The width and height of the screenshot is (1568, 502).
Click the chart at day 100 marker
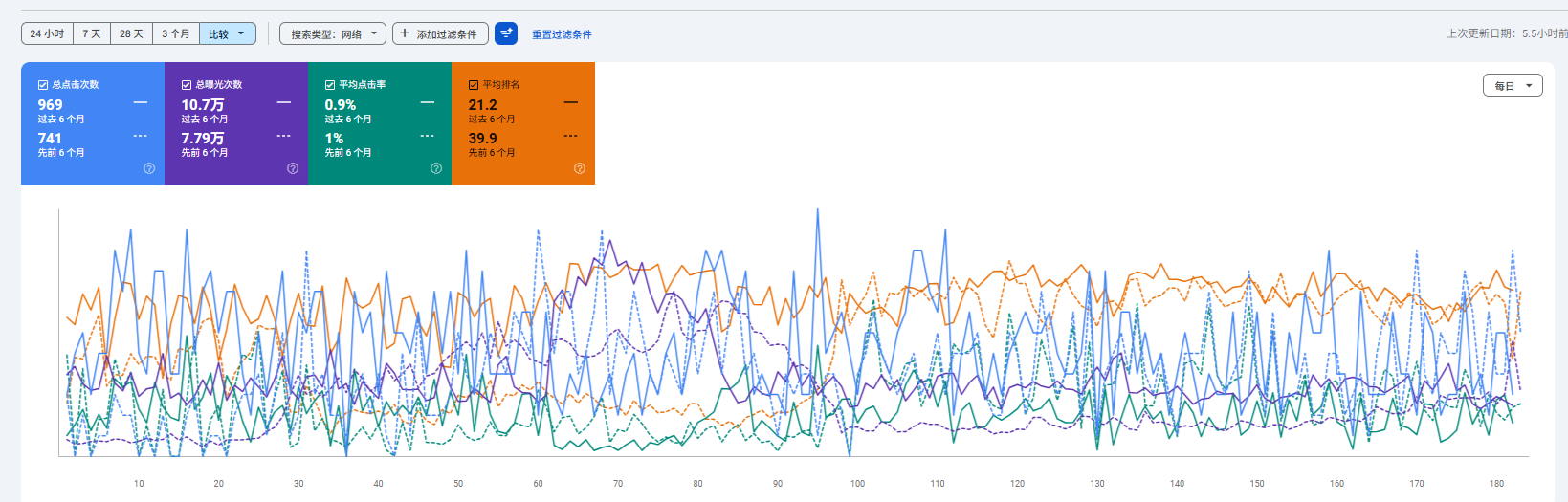(x=857, y=484)
